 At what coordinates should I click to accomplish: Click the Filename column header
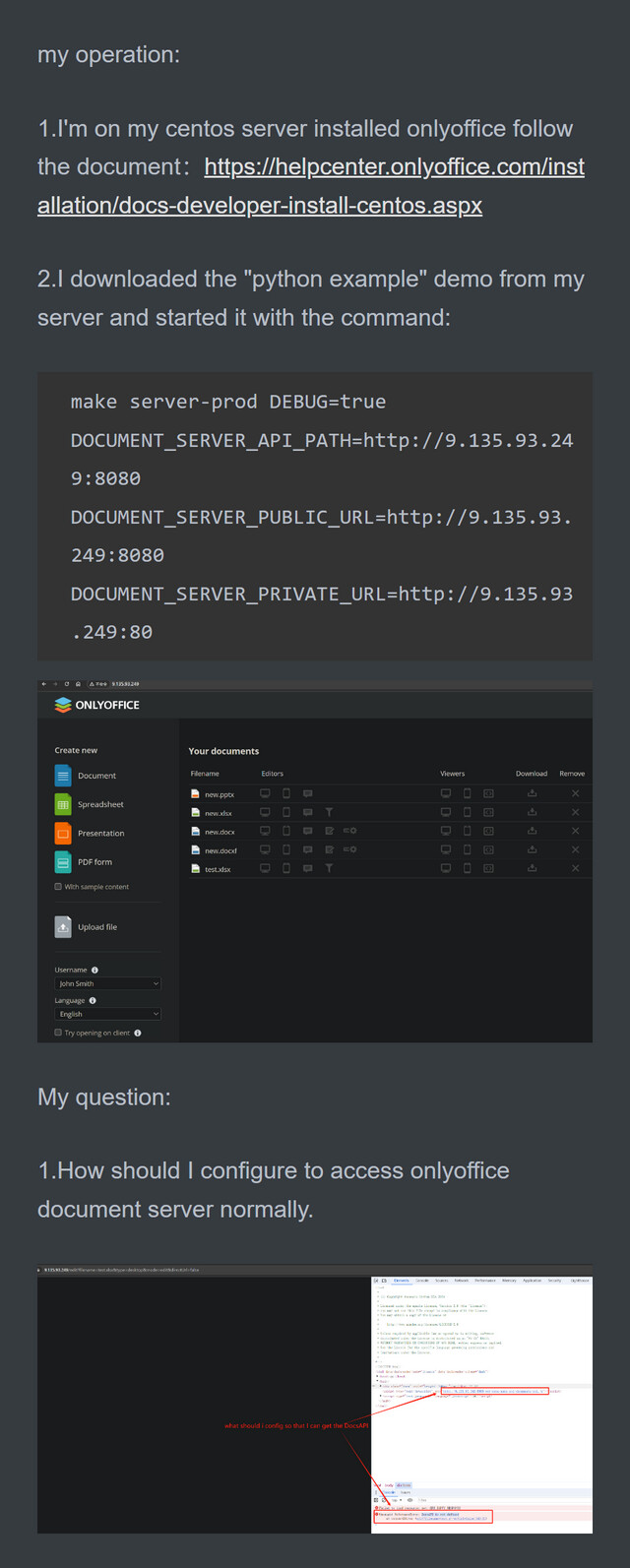[x=205, y=774]
